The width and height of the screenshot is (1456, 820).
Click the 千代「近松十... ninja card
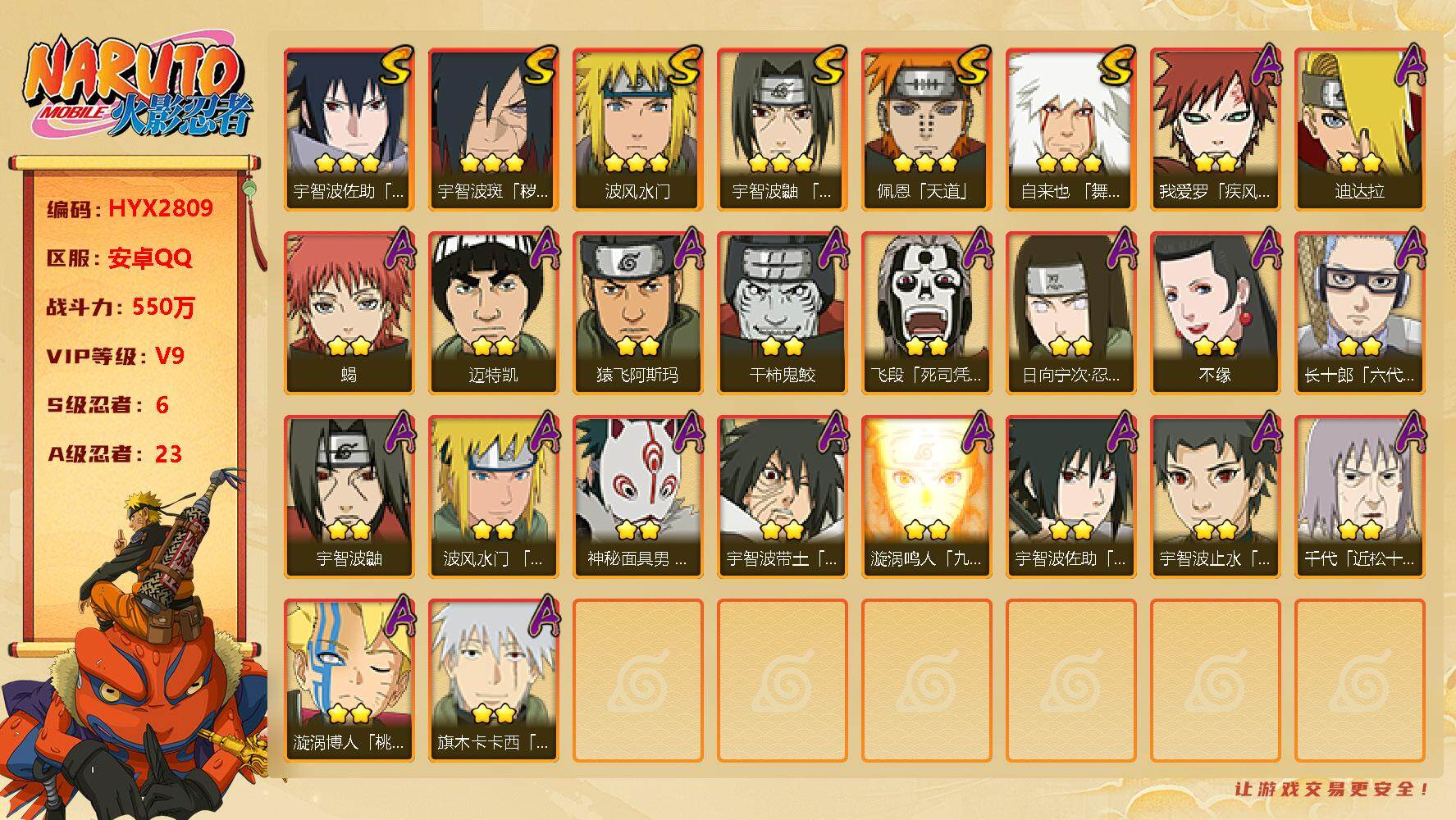(1359, 497)
